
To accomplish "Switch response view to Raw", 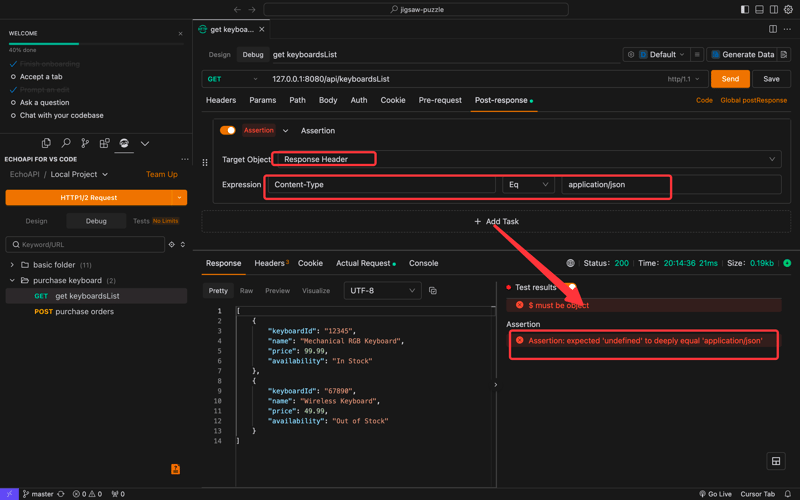I will [x=246, y=291].
